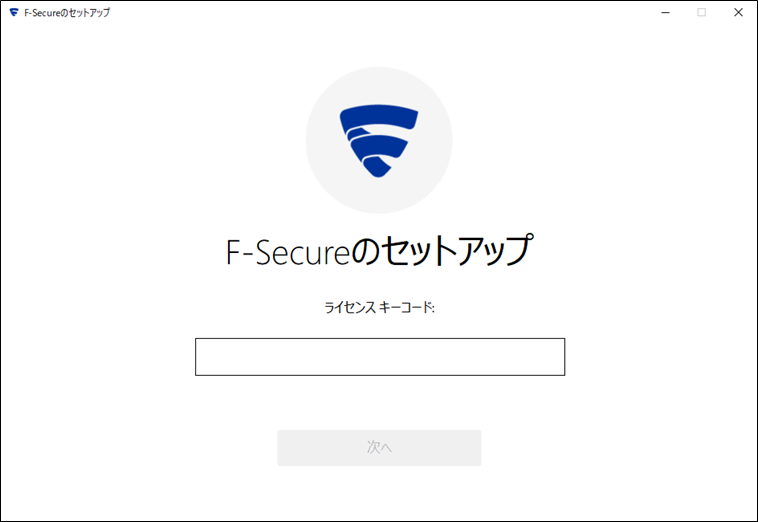Image resolution: width=758 pixels, height=522 pixels.
Task: Click the ライセンス キーコード label
Action: coord(379,307)
